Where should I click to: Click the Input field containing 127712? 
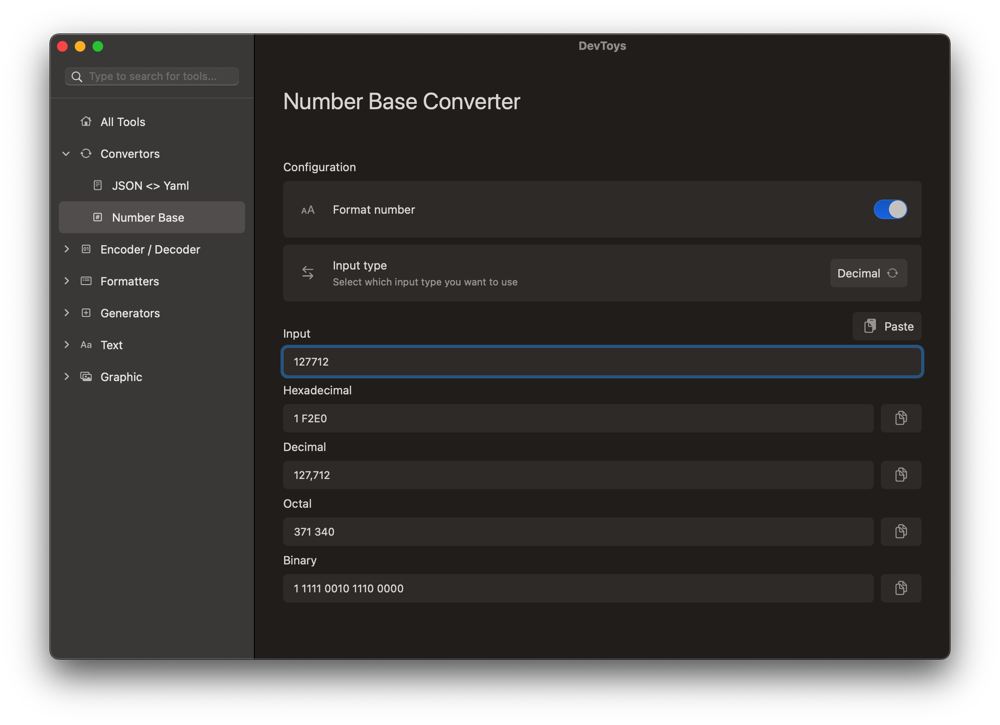click(601, 362)
